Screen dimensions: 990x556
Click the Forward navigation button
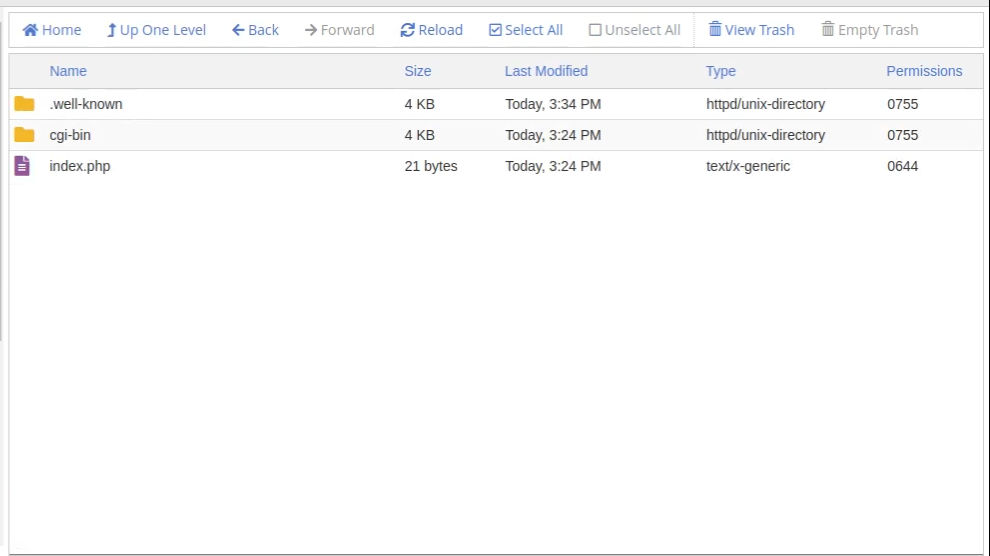point(339,30)
